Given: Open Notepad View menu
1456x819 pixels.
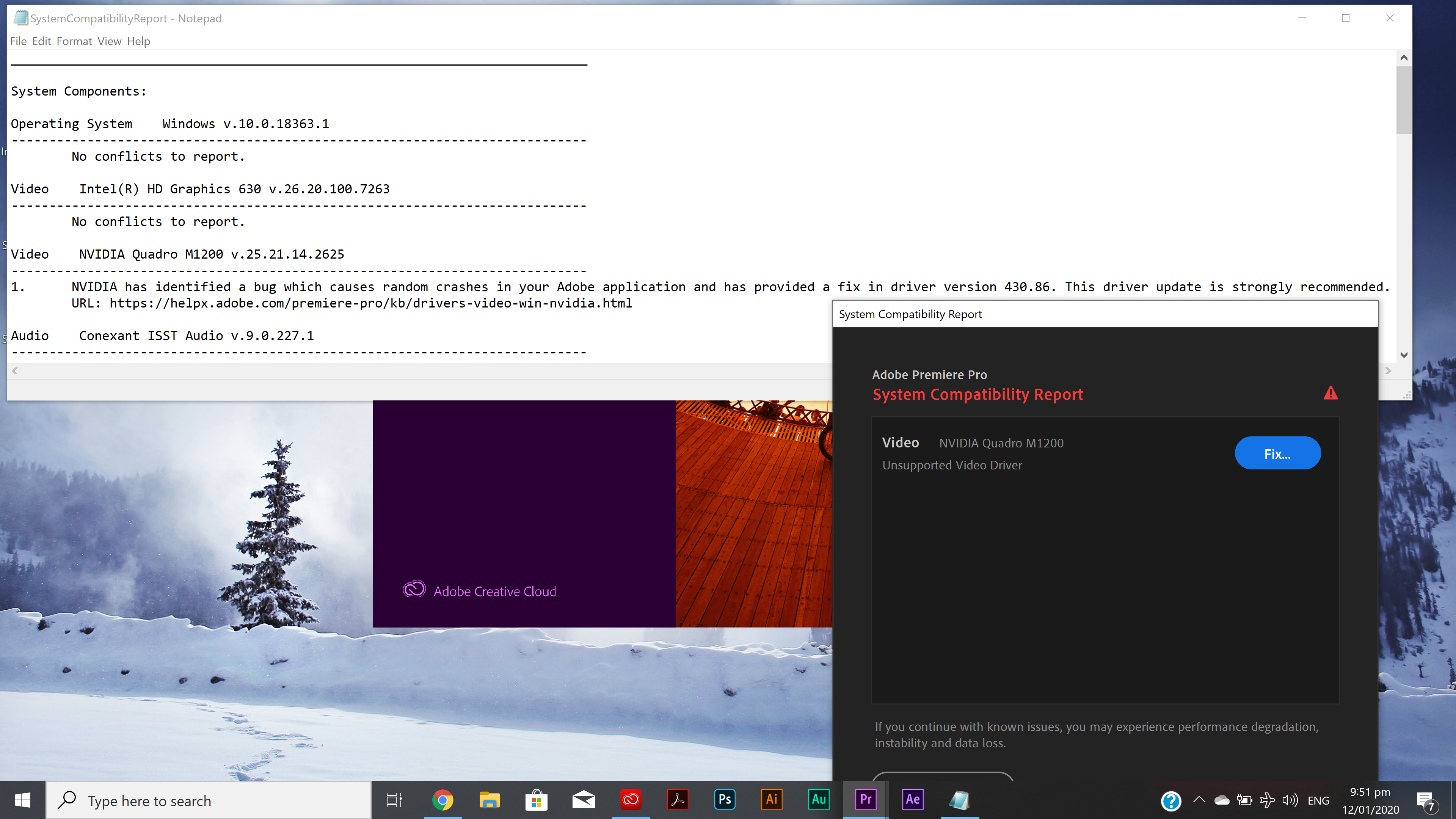Looking at the screenshot, I should point(109,41).
